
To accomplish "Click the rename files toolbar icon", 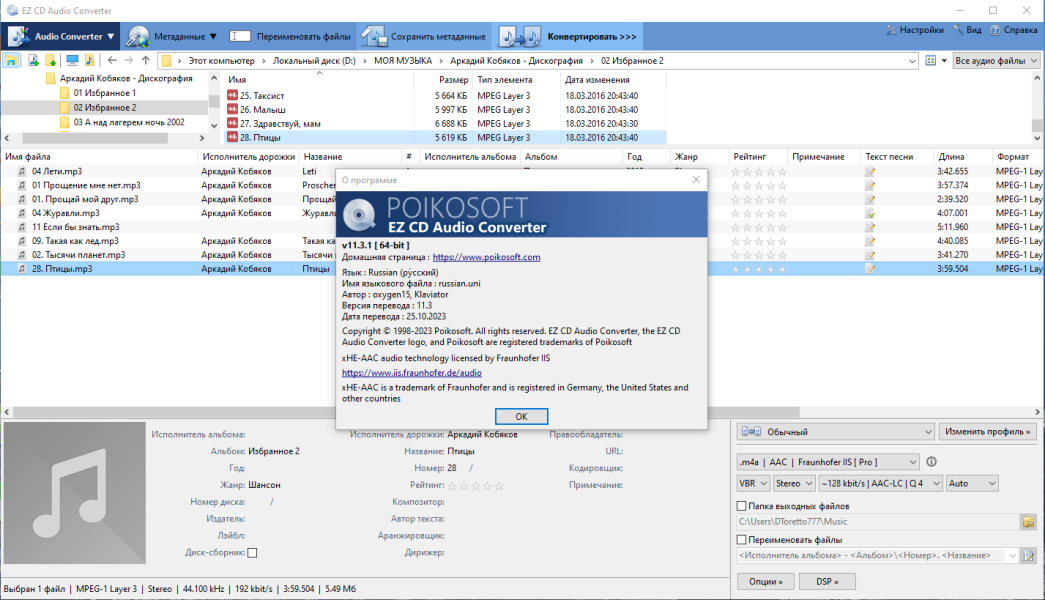I will 239,37.
